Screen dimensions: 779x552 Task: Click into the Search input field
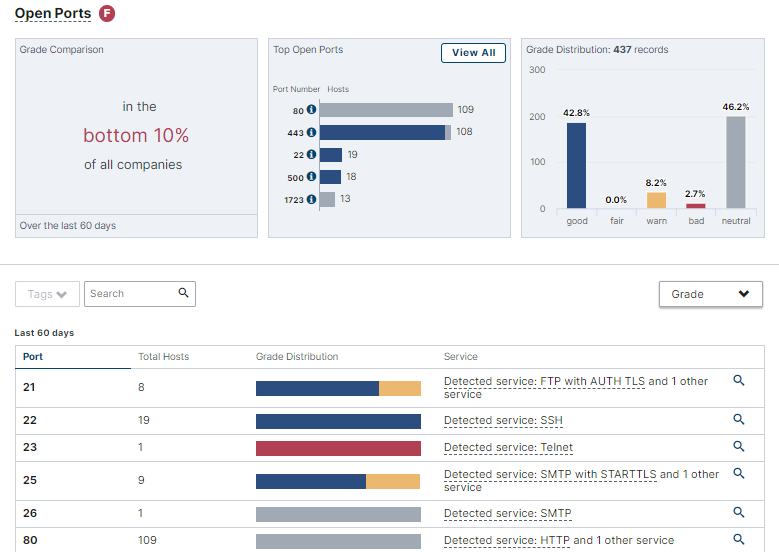click(x=130, y=294)
